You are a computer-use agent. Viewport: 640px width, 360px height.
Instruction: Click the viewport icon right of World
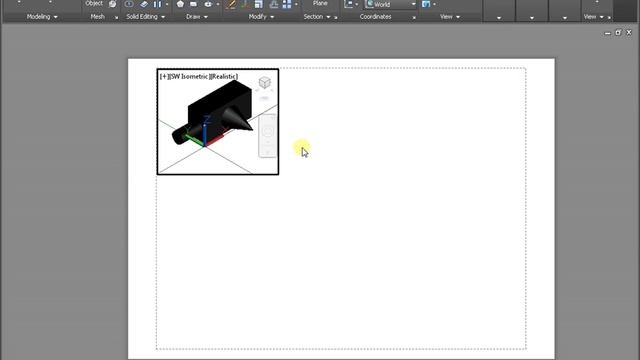[x=426, y=4]
